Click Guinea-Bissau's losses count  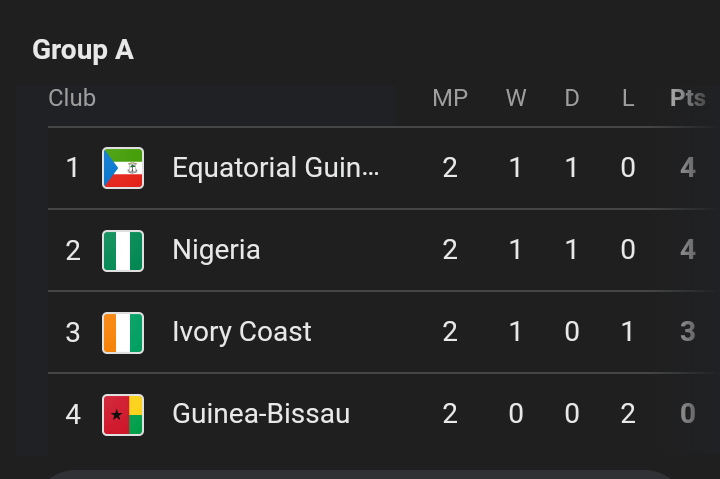[628, 414]
